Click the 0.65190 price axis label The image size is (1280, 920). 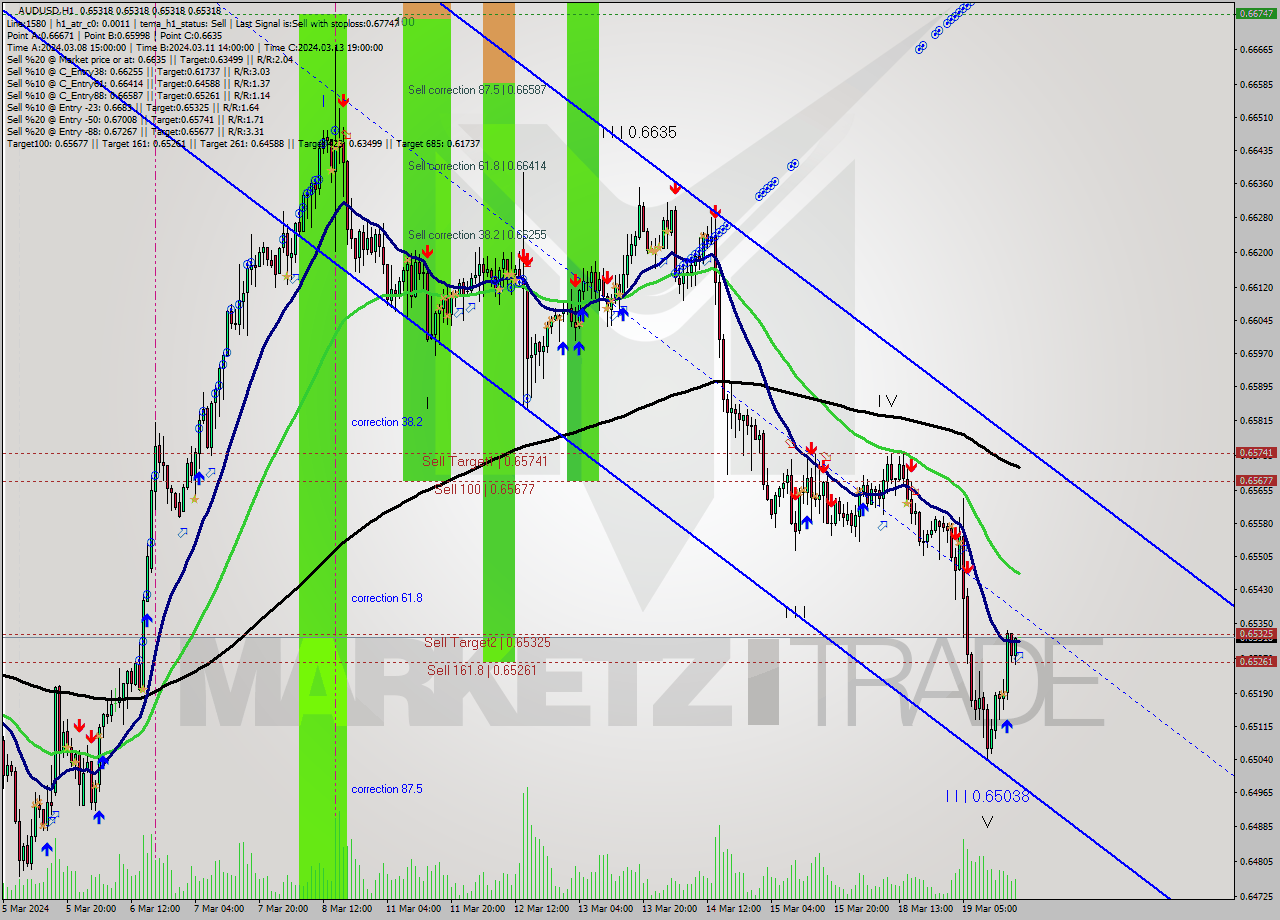(1255, 693)
